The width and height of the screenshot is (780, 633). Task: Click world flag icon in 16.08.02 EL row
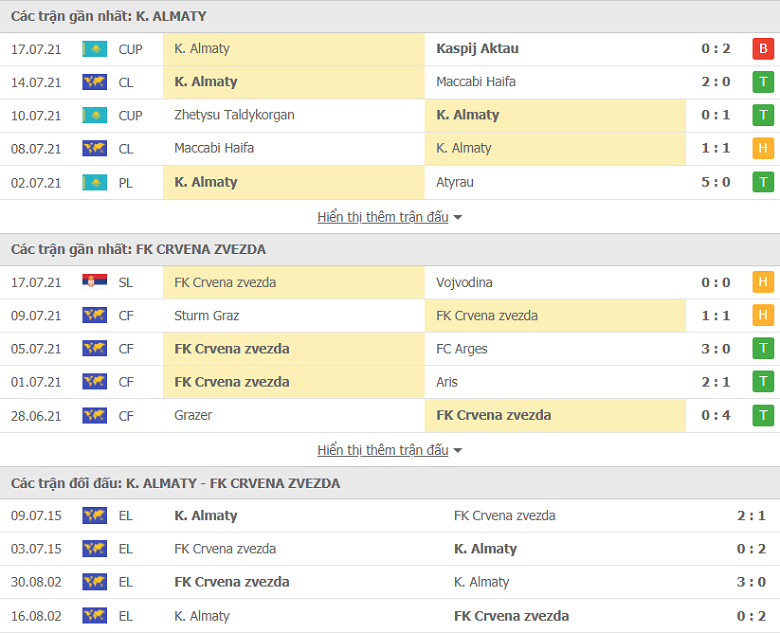pyautogui.click(x=95, y=616)
